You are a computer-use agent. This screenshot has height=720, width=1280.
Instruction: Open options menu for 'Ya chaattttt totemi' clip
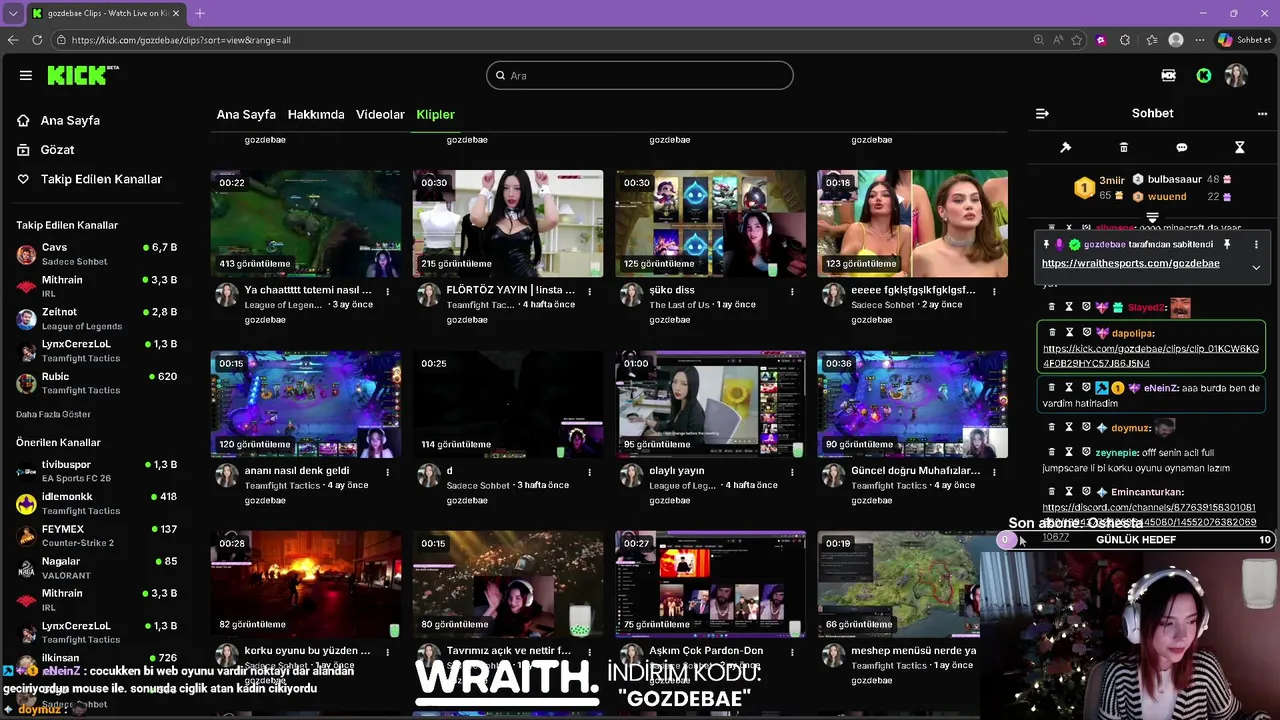click(388, 292)
